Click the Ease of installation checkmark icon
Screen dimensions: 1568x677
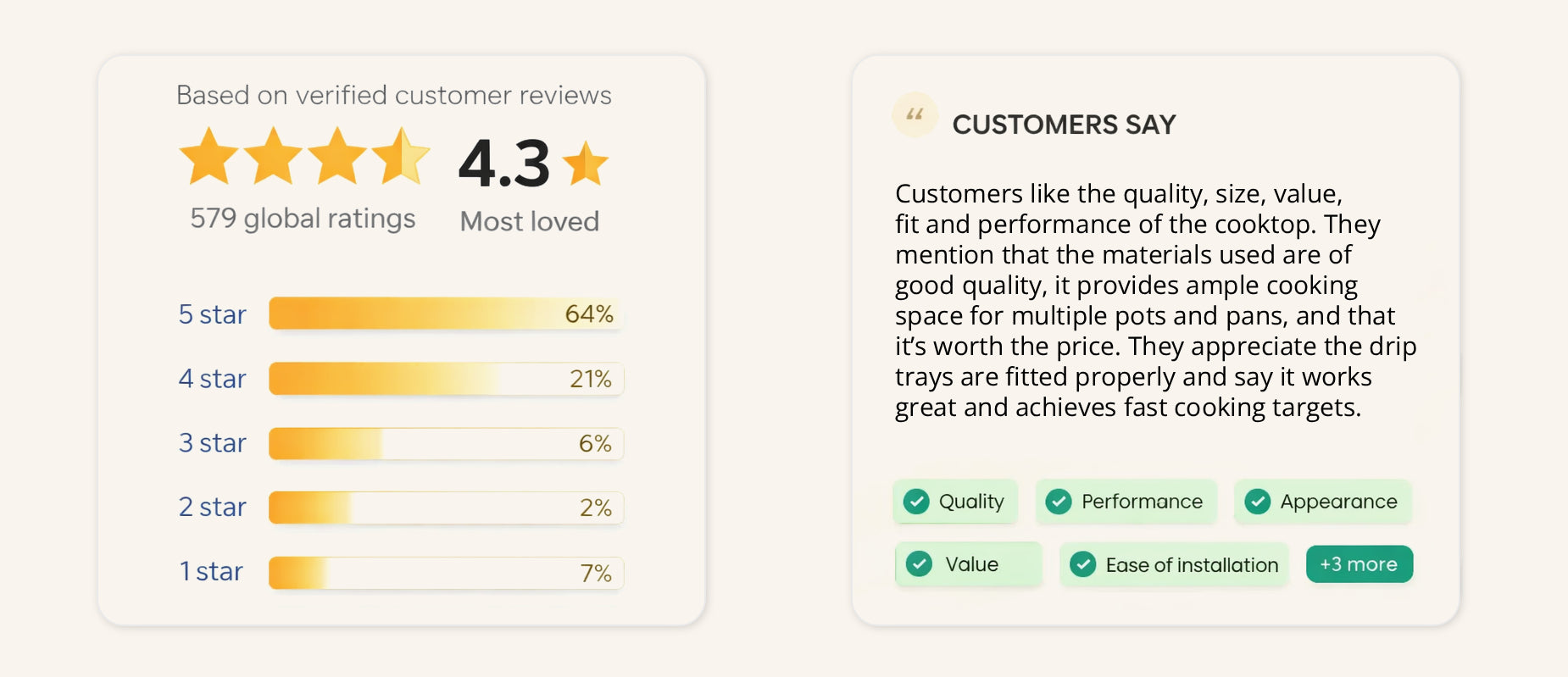(1082, 564)
